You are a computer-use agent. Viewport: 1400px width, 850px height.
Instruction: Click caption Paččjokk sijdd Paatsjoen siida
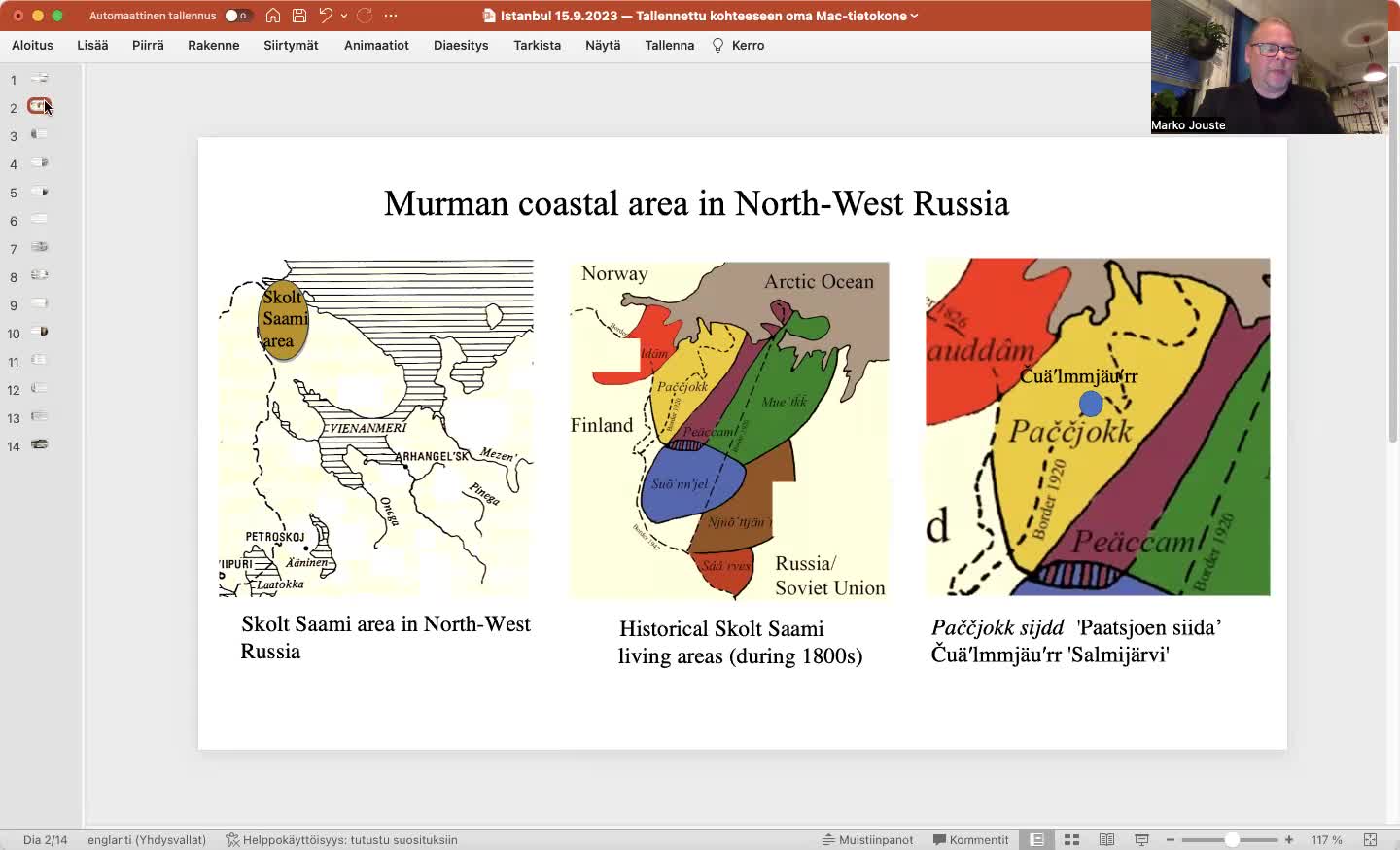[1075, 641]
